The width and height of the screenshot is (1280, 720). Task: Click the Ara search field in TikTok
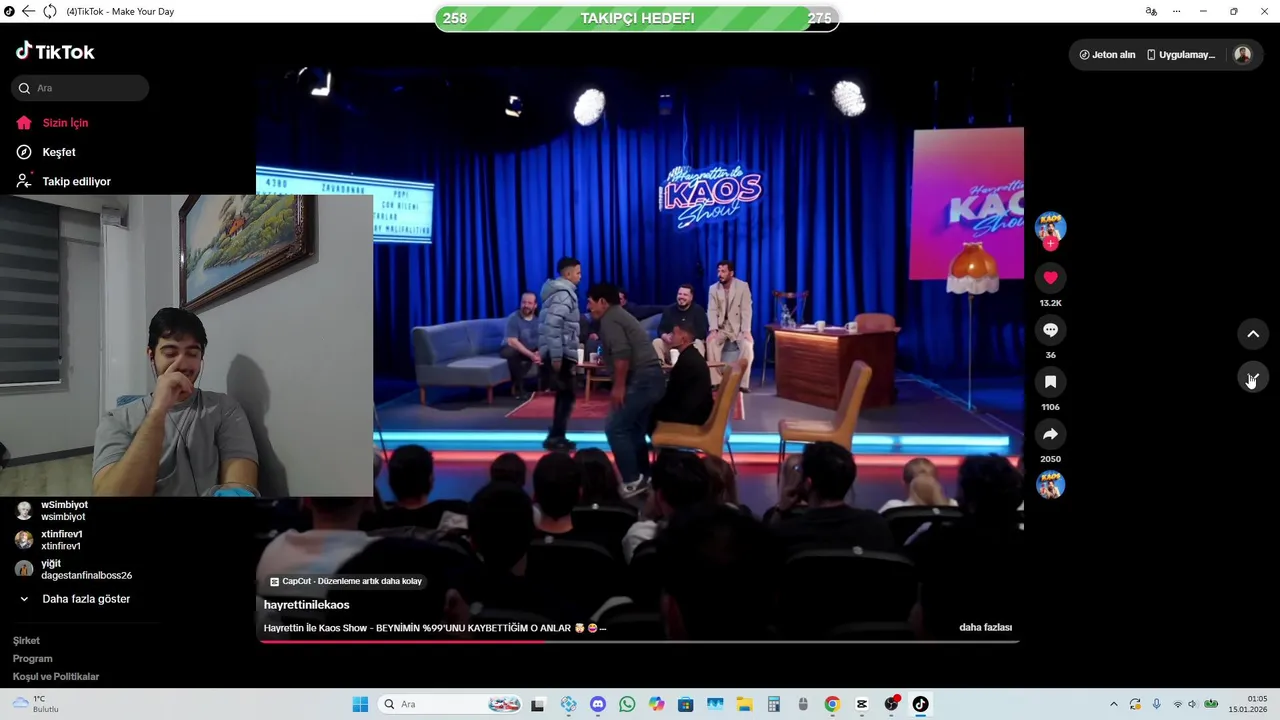(80, 88)
